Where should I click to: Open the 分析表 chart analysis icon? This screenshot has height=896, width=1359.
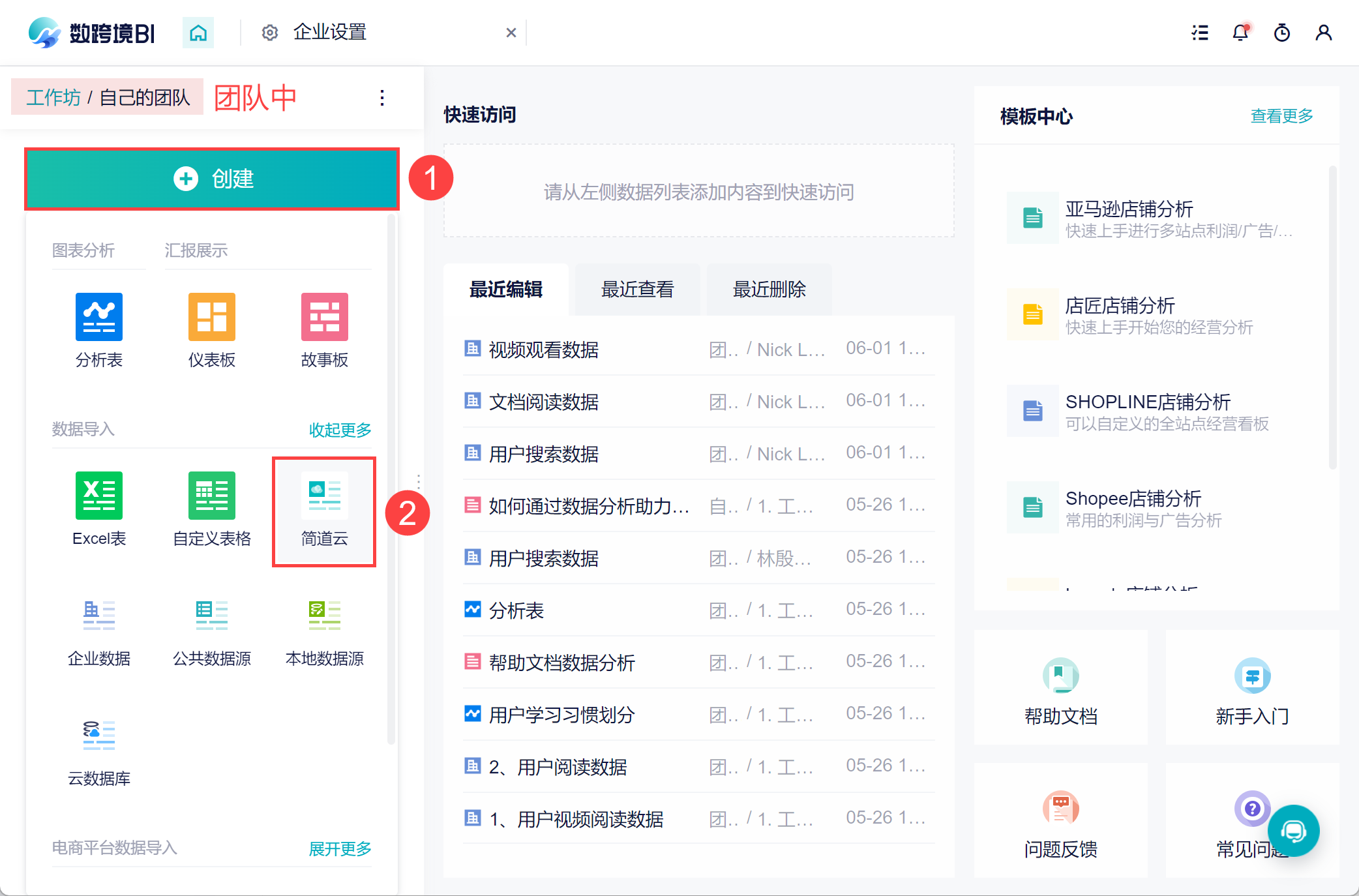click(99, 318)
